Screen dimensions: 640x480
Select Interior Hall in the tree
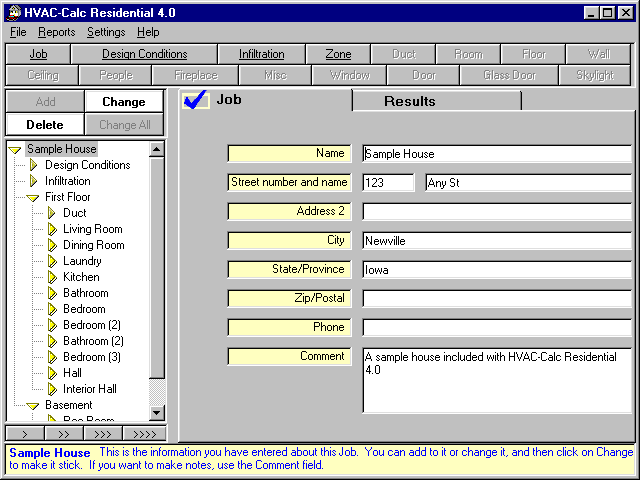tap(90, 389)
